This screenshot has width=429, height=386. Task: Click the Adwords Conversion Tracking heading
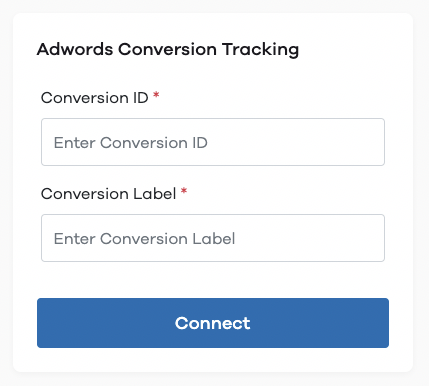pyautogui.click(x=168, y=50)
